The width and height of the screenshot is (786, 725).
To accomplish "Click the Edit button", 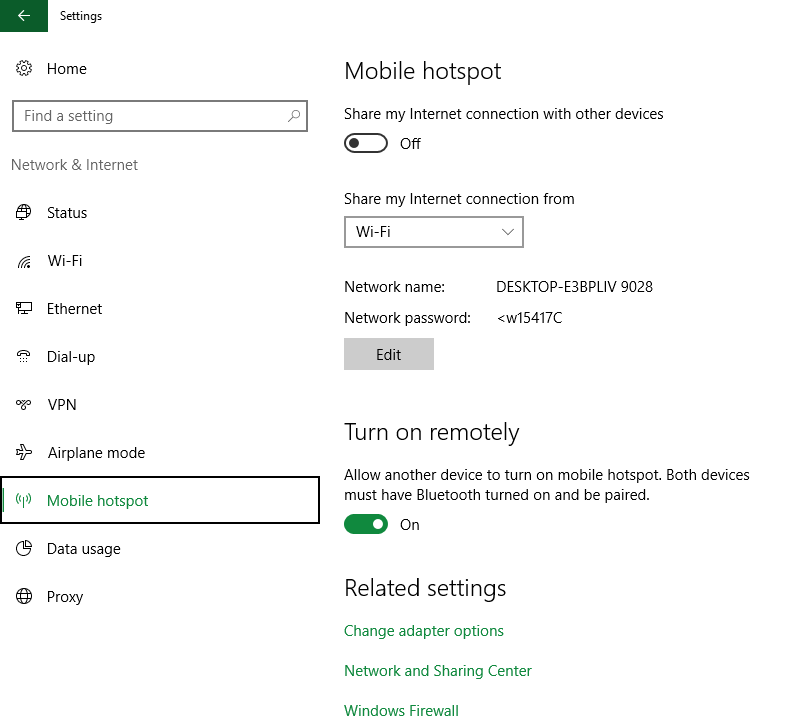I will 388,354.
